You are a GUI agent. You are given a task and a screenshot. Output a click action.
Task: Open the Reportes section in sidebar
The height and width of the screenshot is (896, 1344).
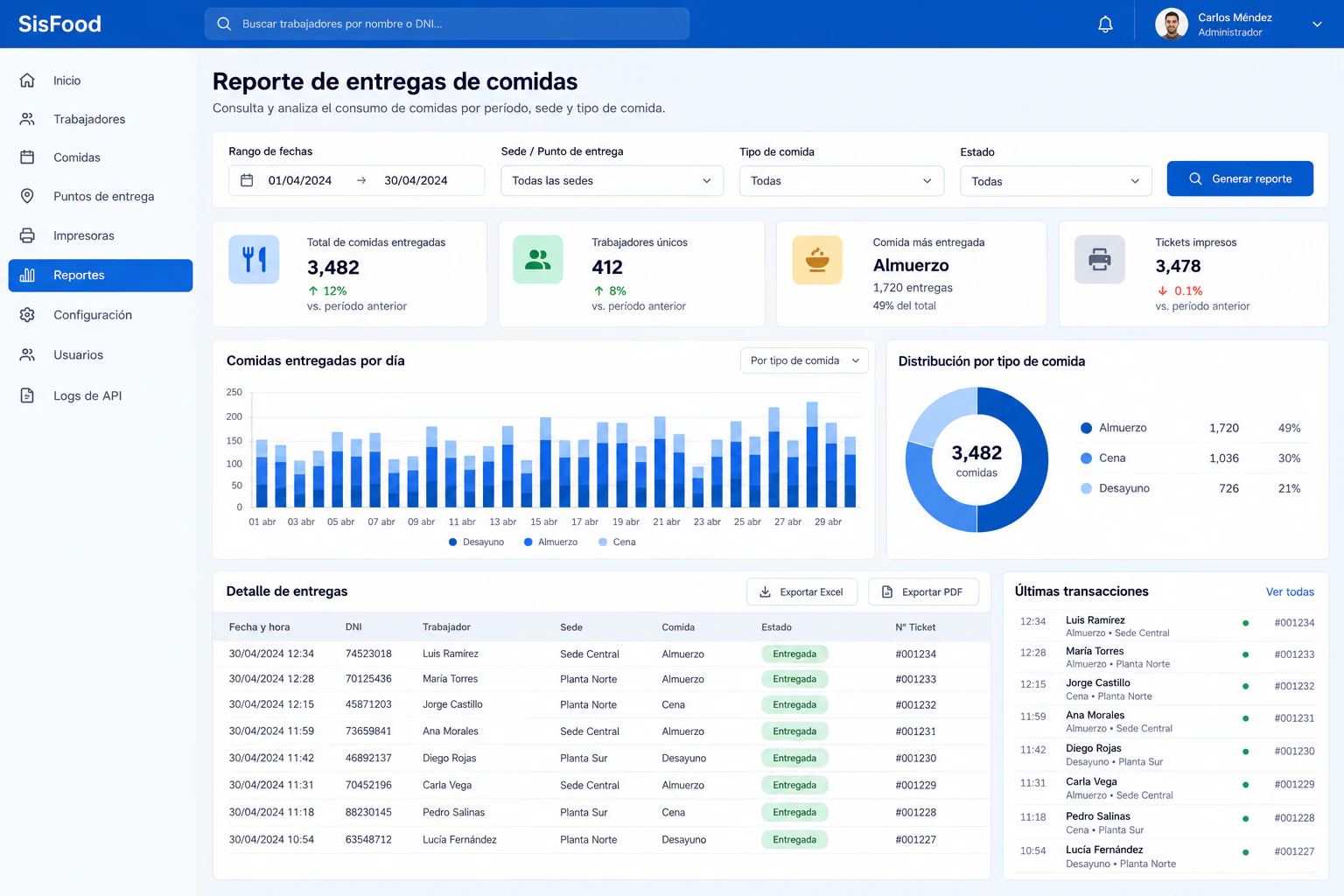101,276
